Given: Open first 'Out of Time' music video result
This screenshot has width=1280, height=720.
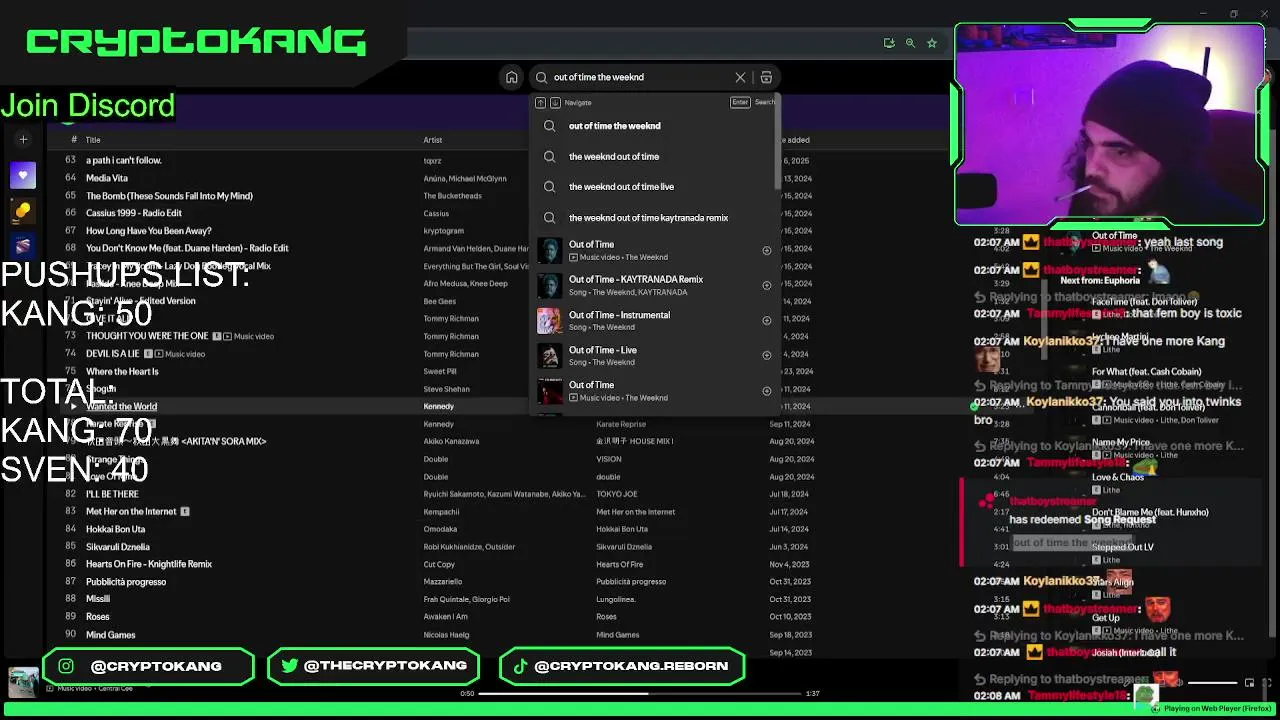Looking at the screenshot, I should (x=653, y=250).
